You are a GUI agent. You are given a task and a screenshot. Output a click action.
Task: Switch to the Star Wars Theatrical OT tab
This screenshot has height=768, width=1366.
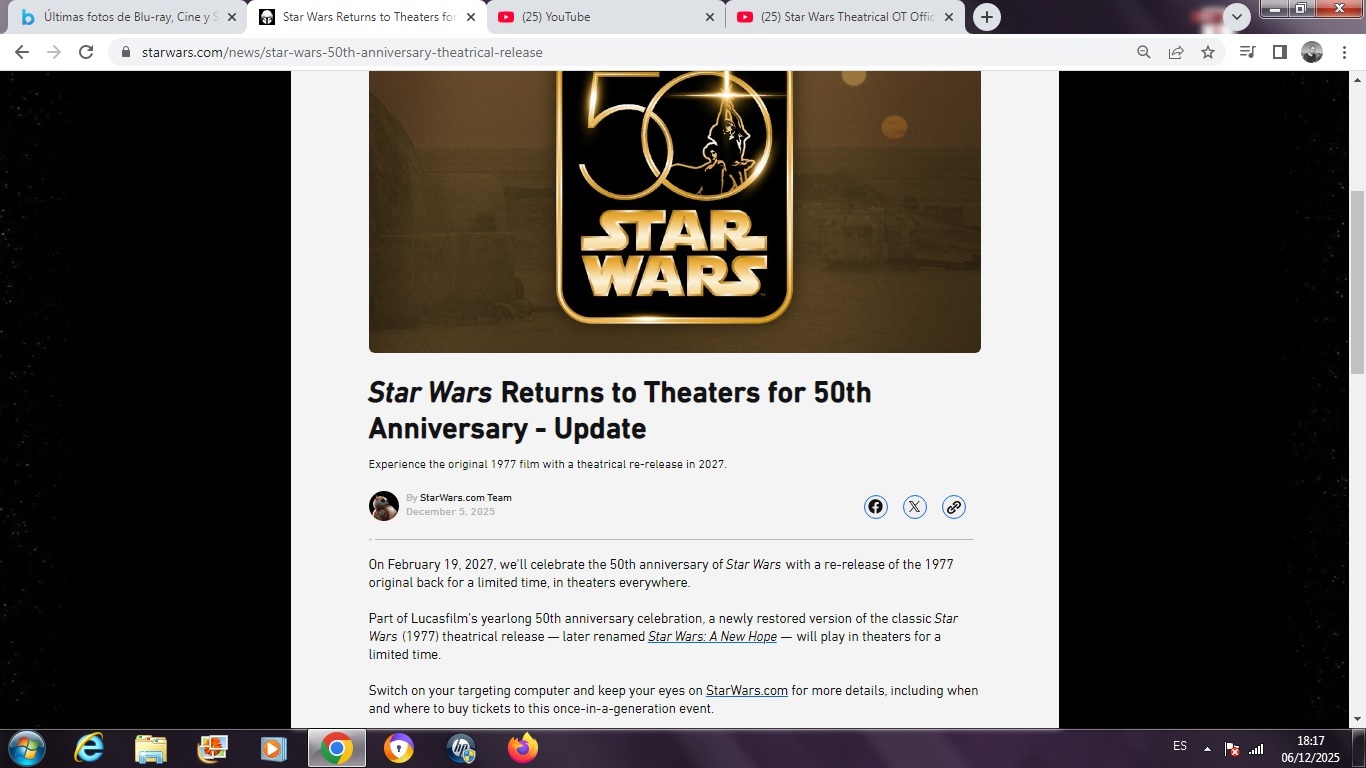846,17
